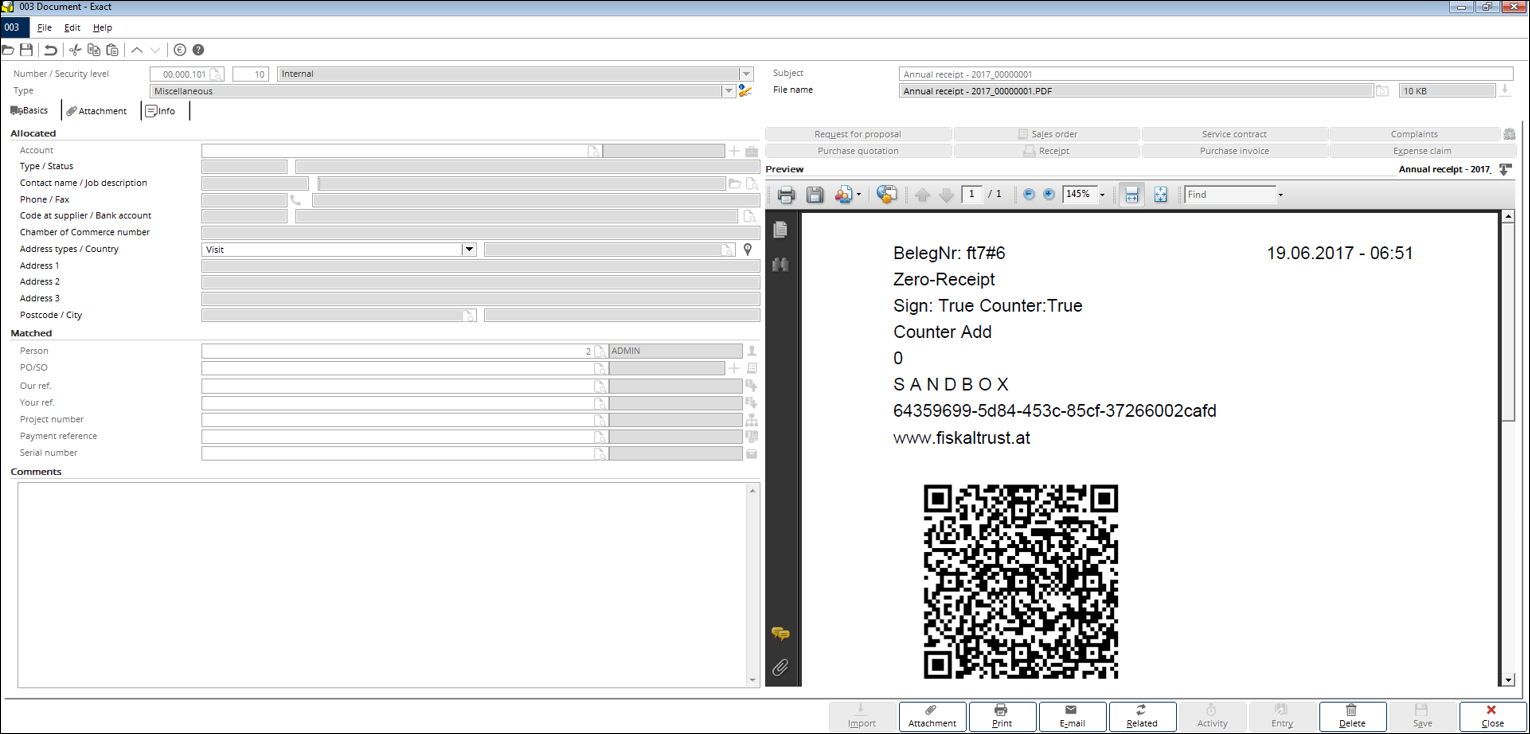This screenshot has width=1530, height=734.
Task: Expand the Internal security level dropdown
Action: 746,74
